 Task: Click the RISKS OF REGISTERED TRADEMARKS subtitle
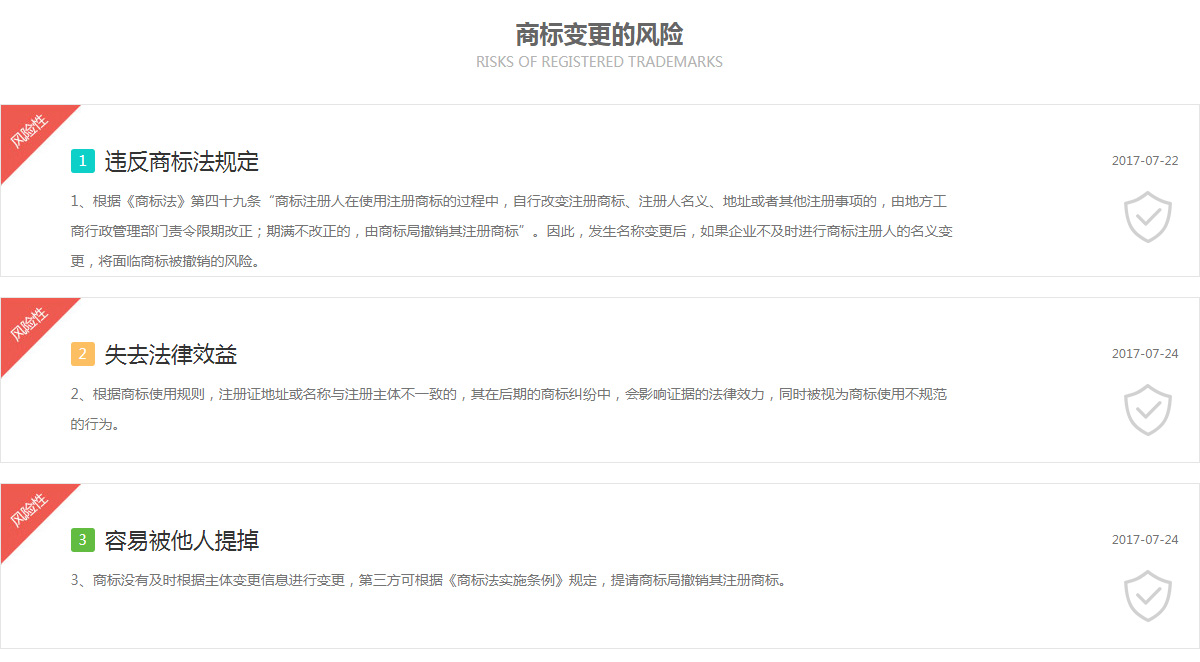click(599, 62)
